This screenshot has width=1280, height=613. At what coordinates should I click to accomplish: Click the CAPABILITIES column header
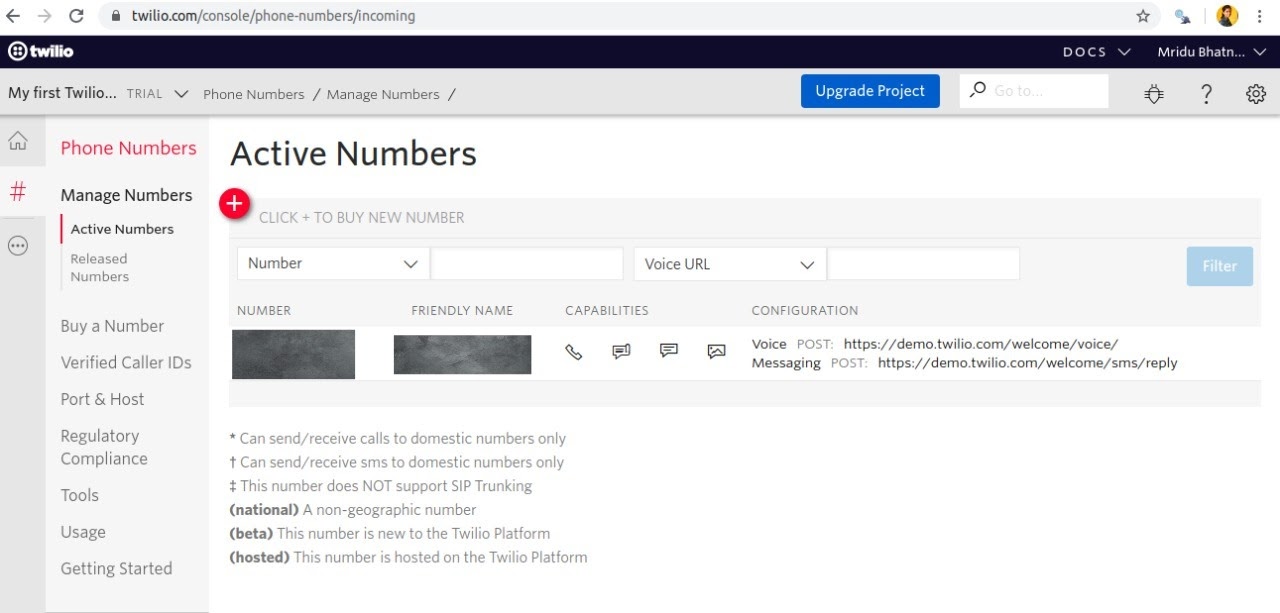[607, 311]
